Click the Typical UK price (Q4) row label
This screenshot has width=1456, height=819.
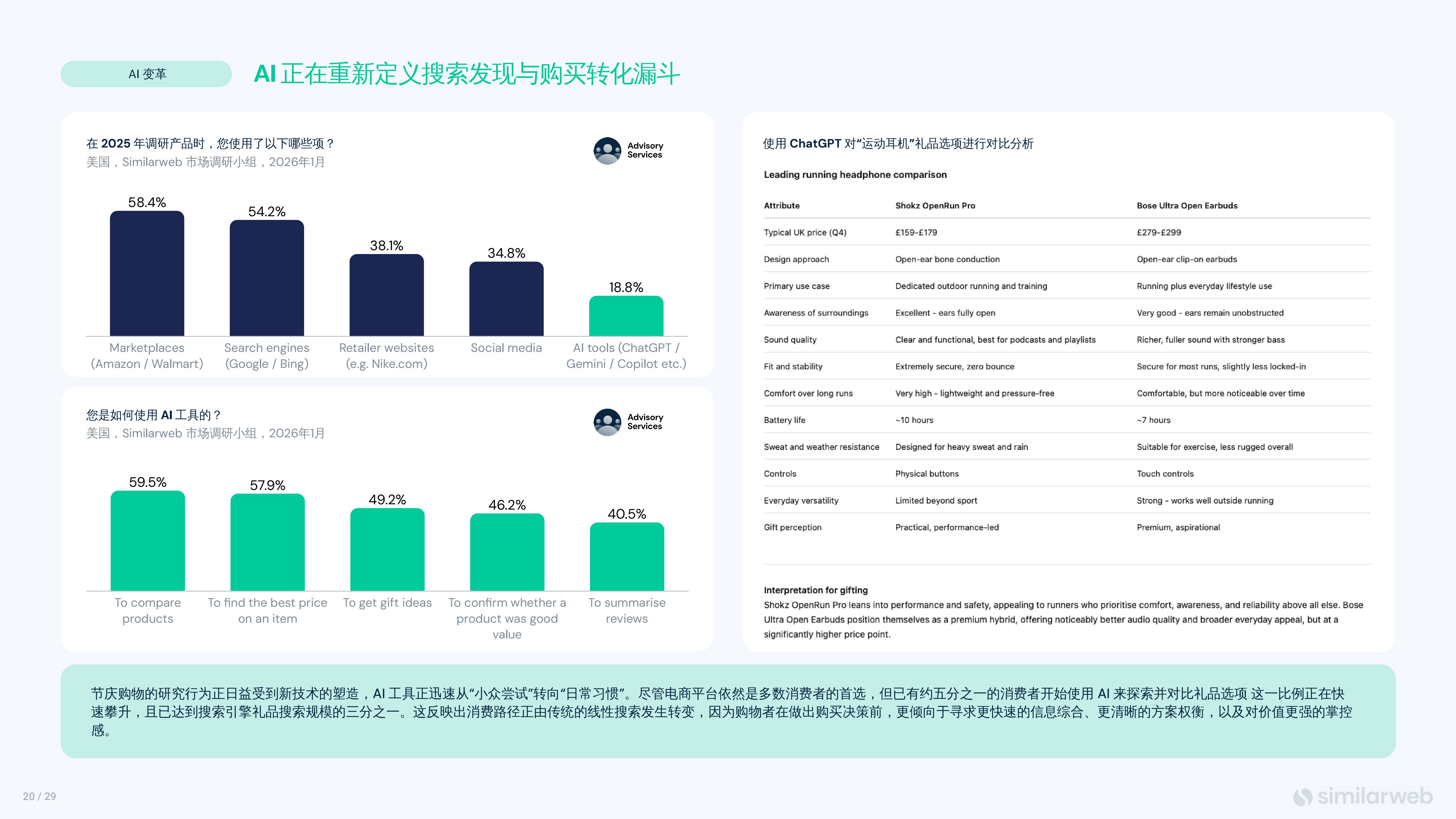click(805, 232)
